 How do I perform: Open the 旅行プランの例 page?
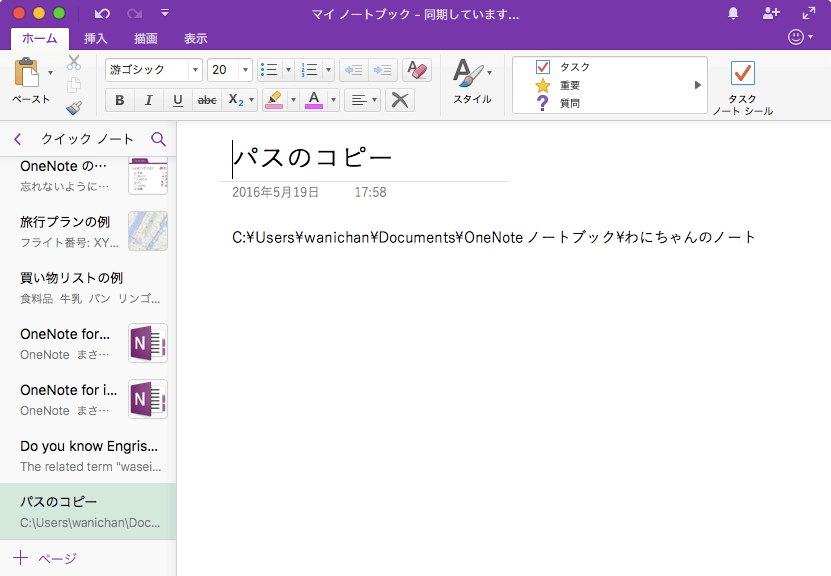(88, 232)
